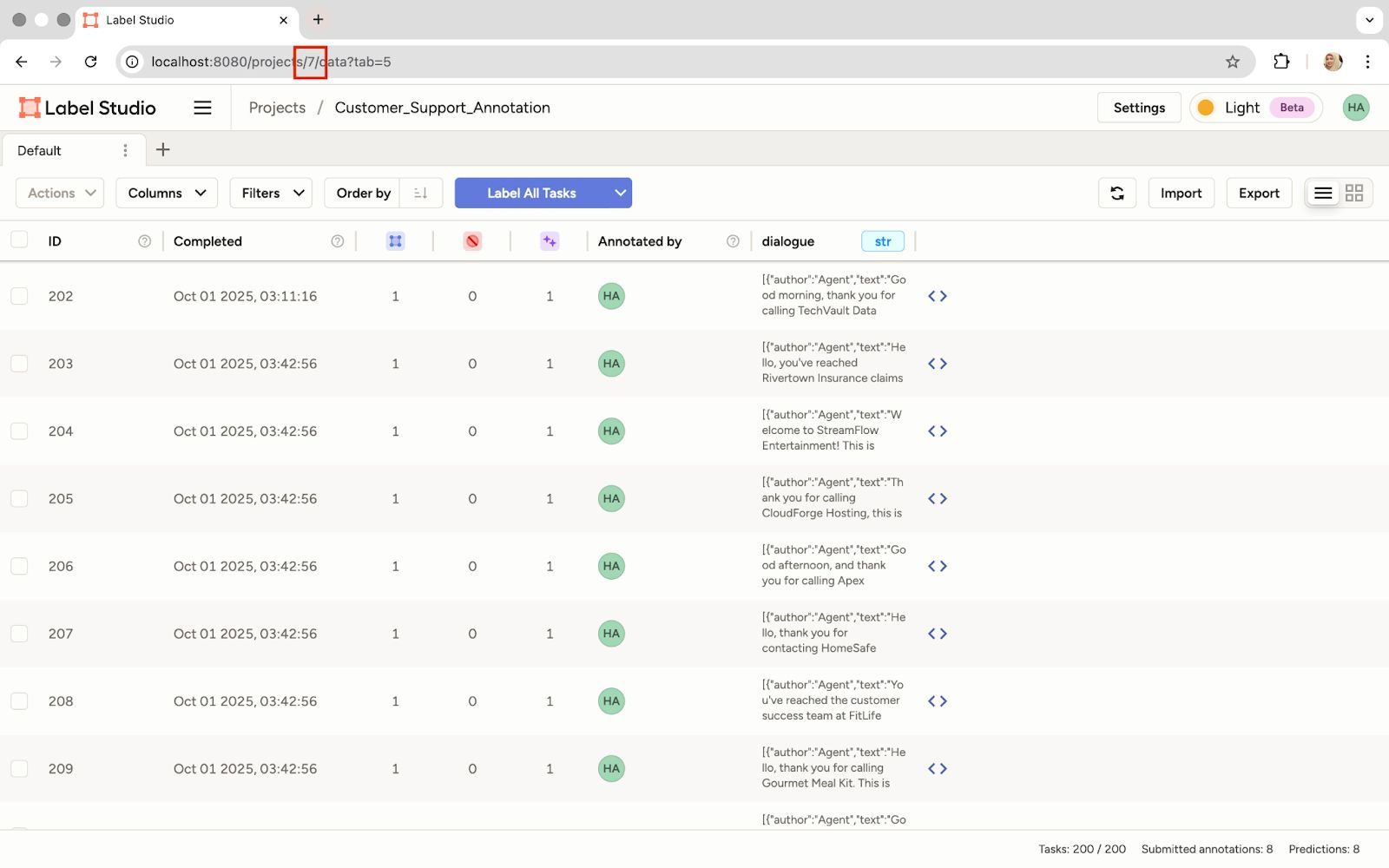Add a new tab with plus icon
Image resolution: width=1389 pixels, height=868 pixels.
tap(162, 150)
